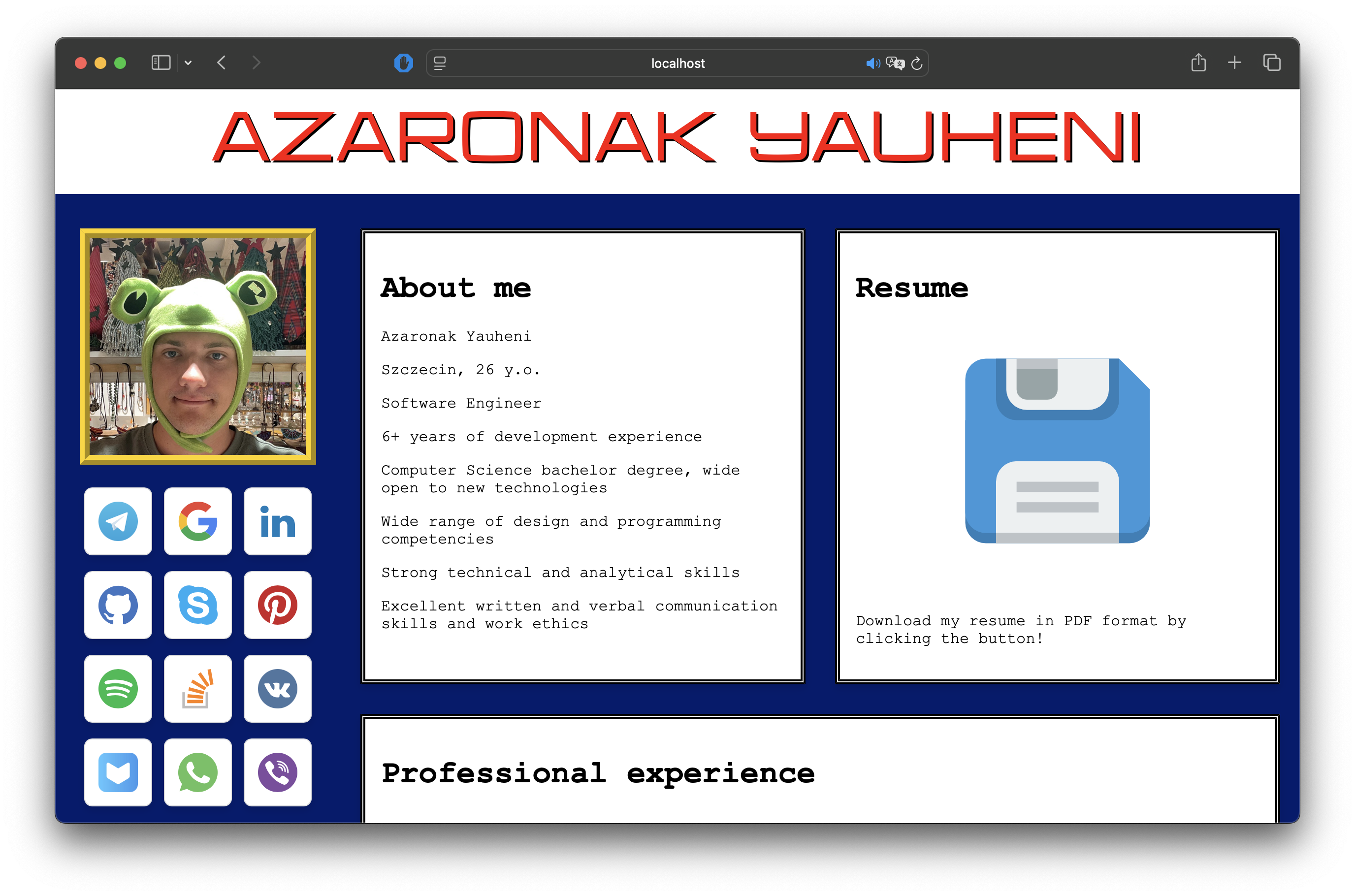Viewport: 1355px width, 896px height.
Task: Click the WhatsApp contact icon
Action: click(x=198, y=772)
